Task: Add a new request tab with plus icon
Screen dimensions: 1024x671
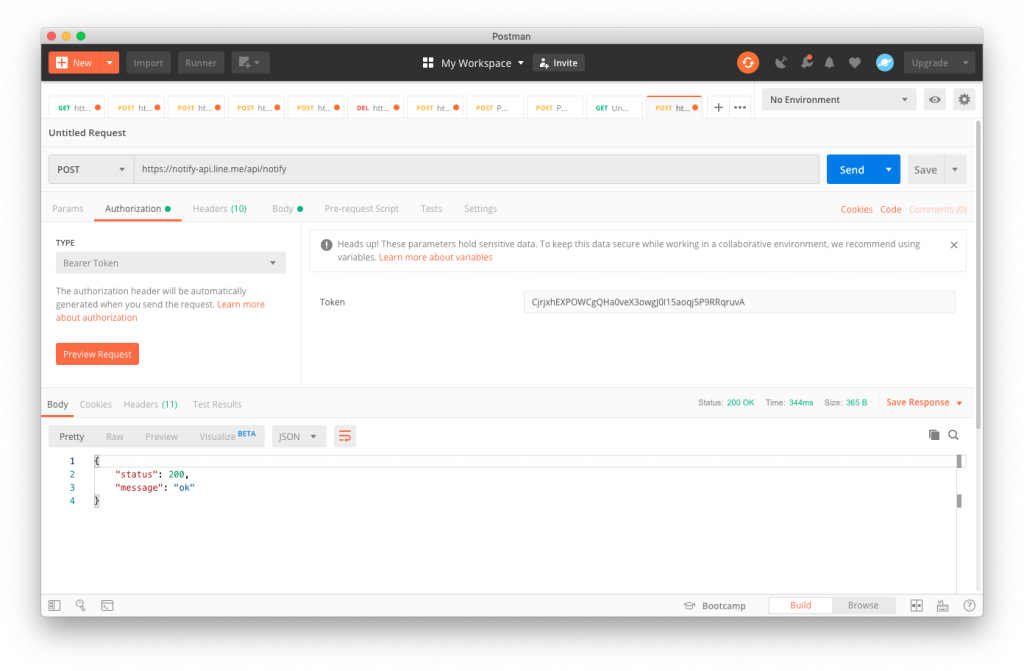Action: tap(718, 108)
